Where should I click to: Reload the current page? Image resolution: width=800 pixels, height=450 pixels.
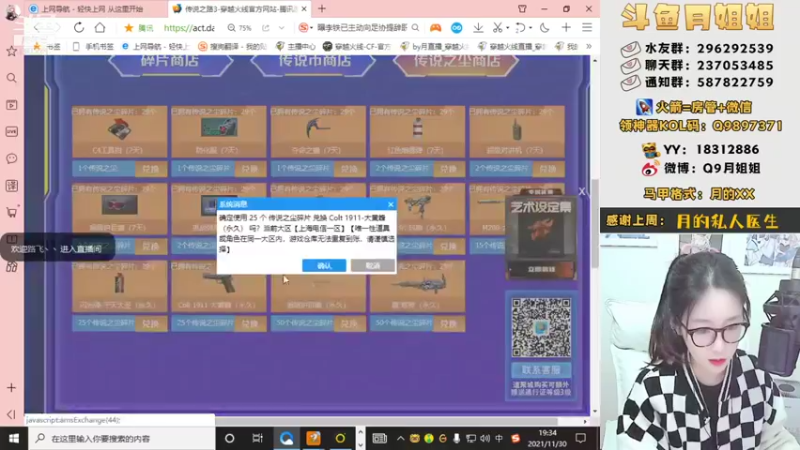tap(79, 28)
